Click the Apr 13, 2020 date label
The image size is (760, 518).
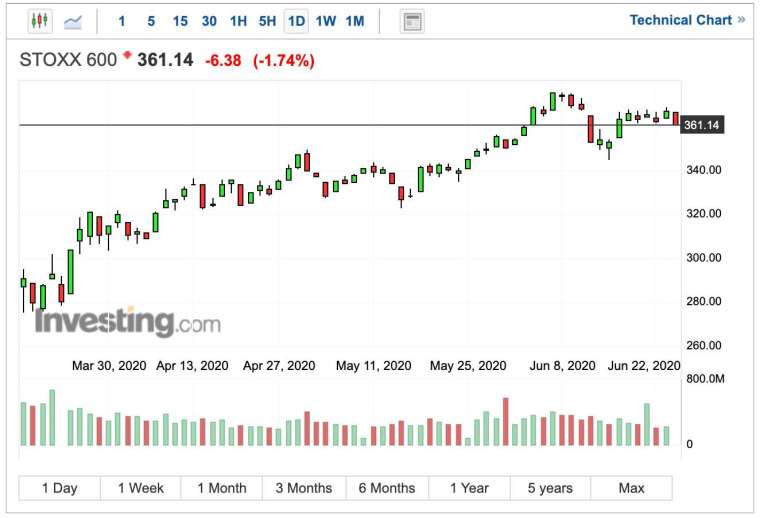coord(192,365)
